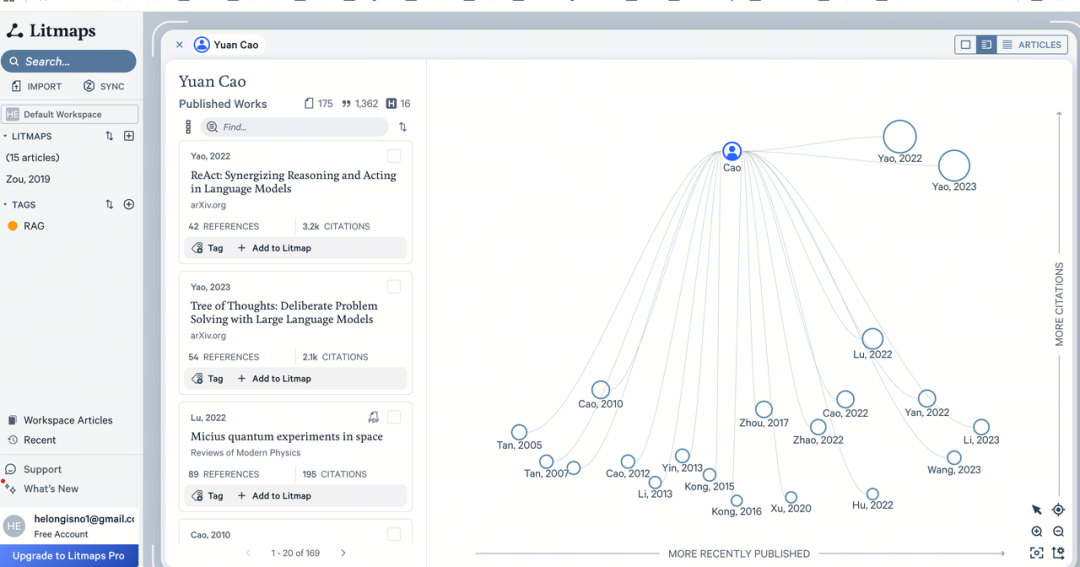Image resolution: width=1080 pixels, height=567 pixels.
Task: Create a new tag with the plus icon
Action: pos(128,205)
